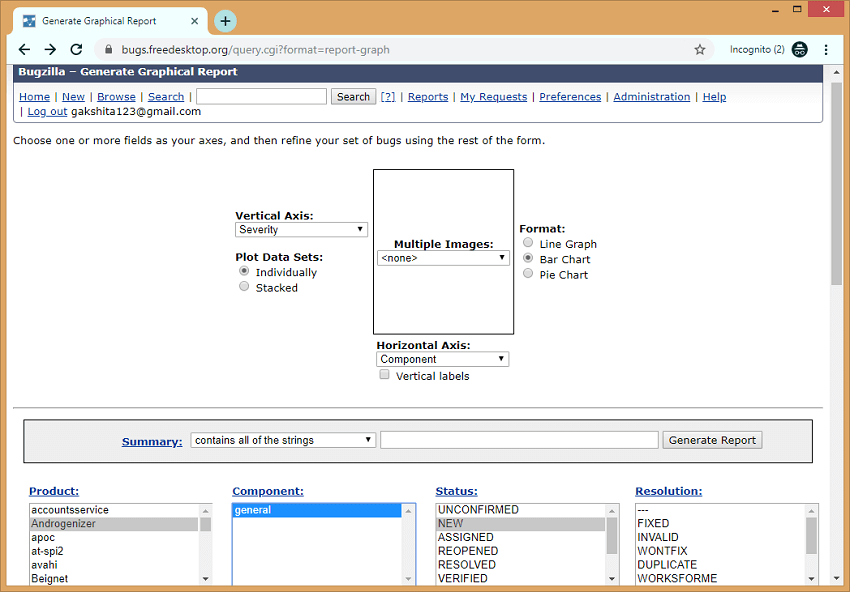
Task: Open a new tab with plus button
Action: 226,21
